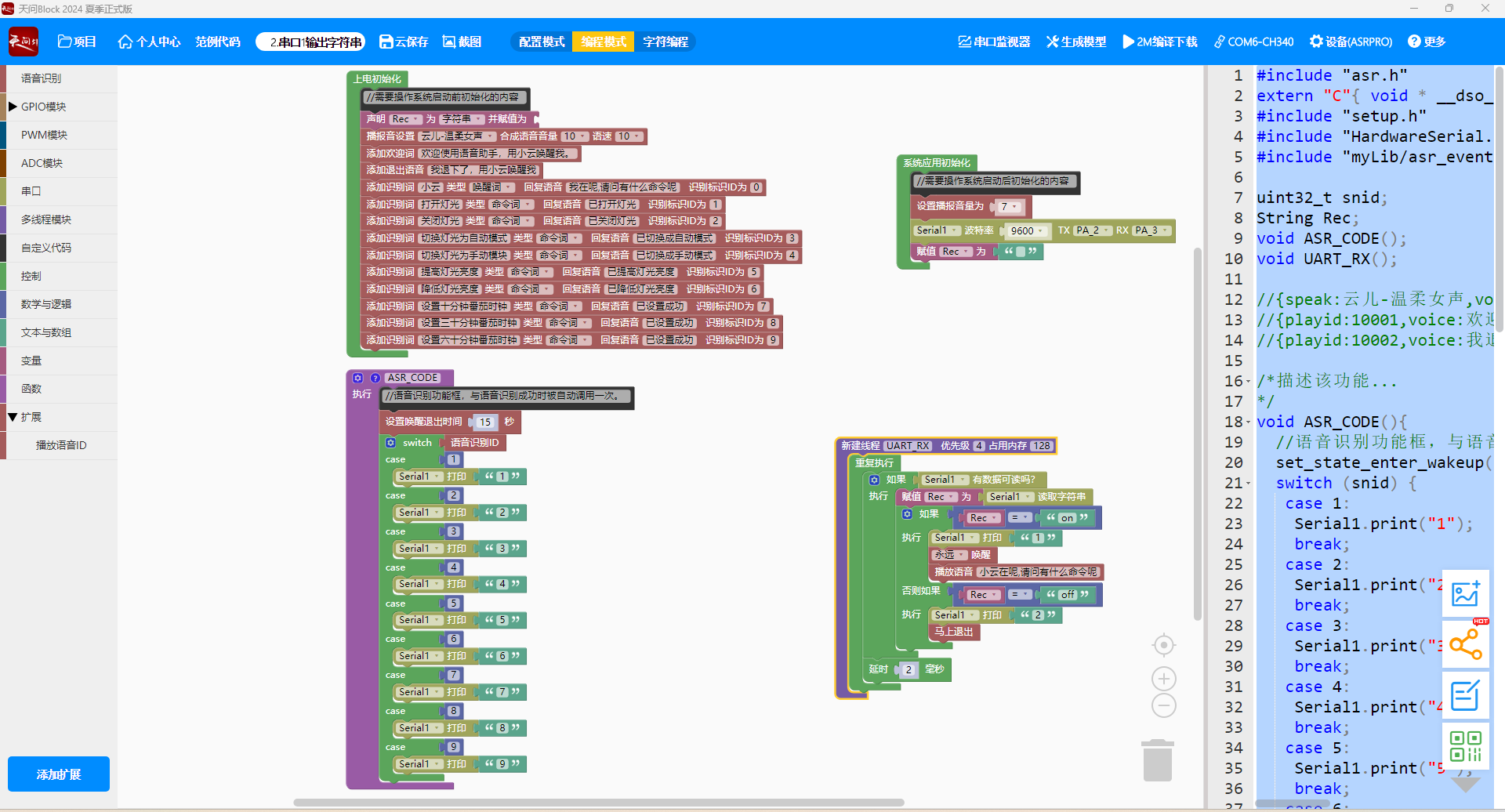
Task: Open the serial monitor tool
Action: point(994,42)
